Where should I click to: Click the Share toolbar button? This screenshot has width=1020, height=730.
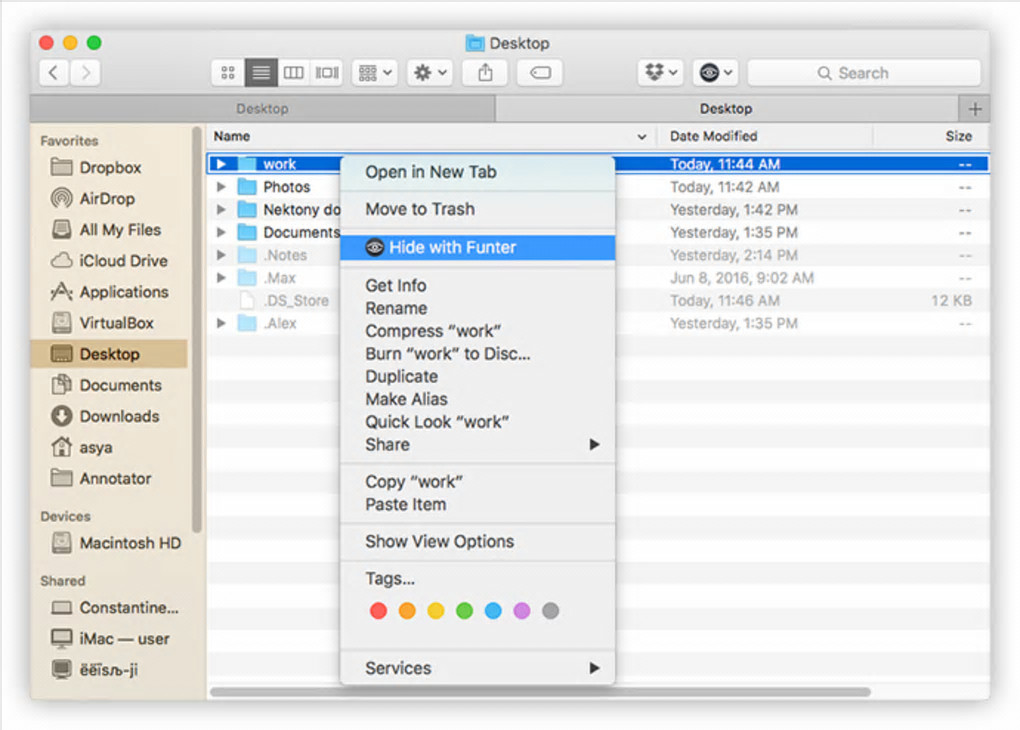click(485, 72)
